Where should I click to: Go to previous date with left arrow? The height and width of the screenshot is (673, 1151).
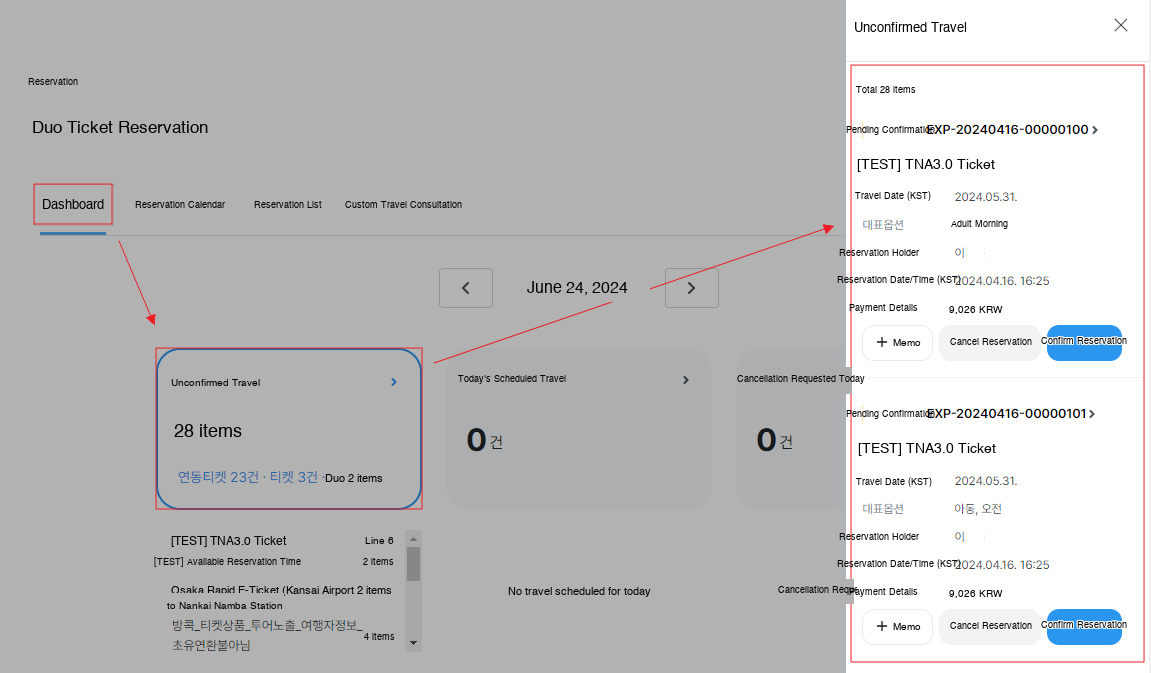(466, 288)
